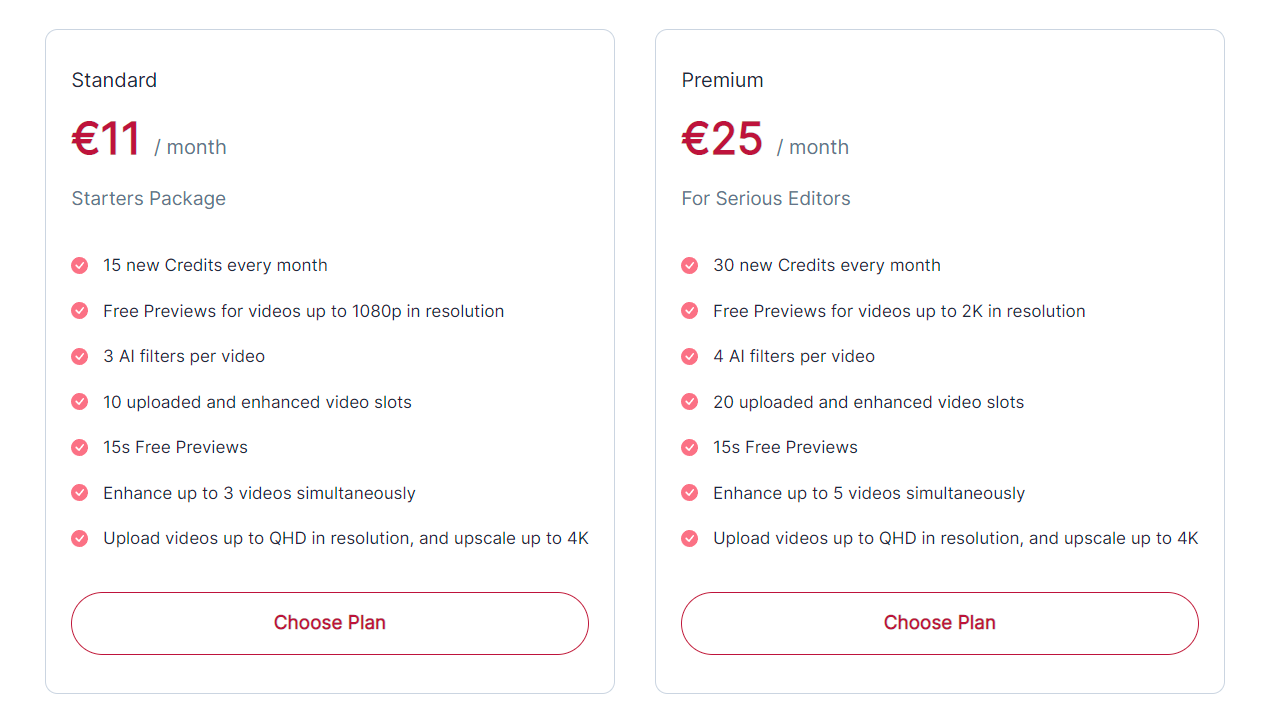Click checkmark next to 3 AI filters

point(80,356)
